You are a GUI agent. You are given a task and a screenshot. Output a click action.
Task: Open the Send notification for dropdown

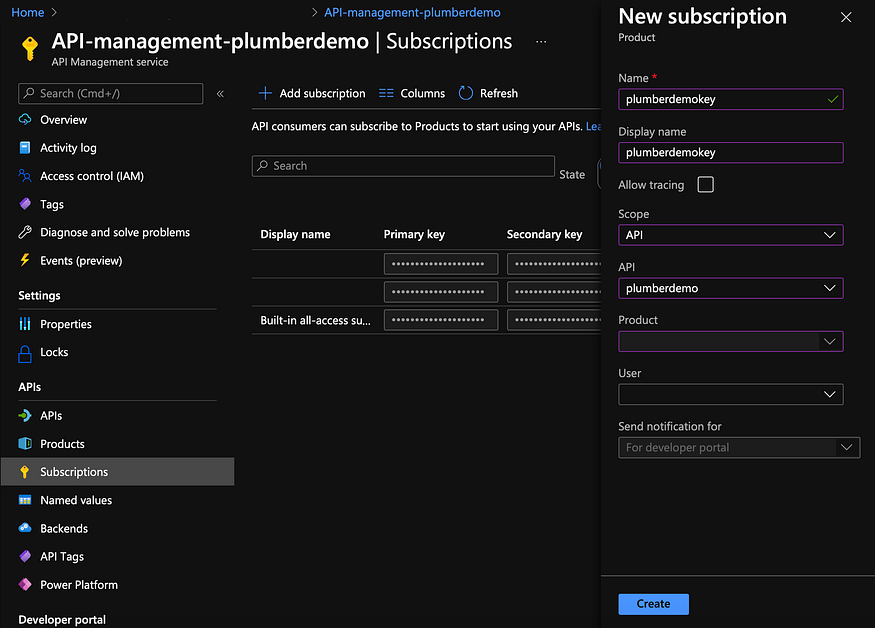tap(739, 448)
